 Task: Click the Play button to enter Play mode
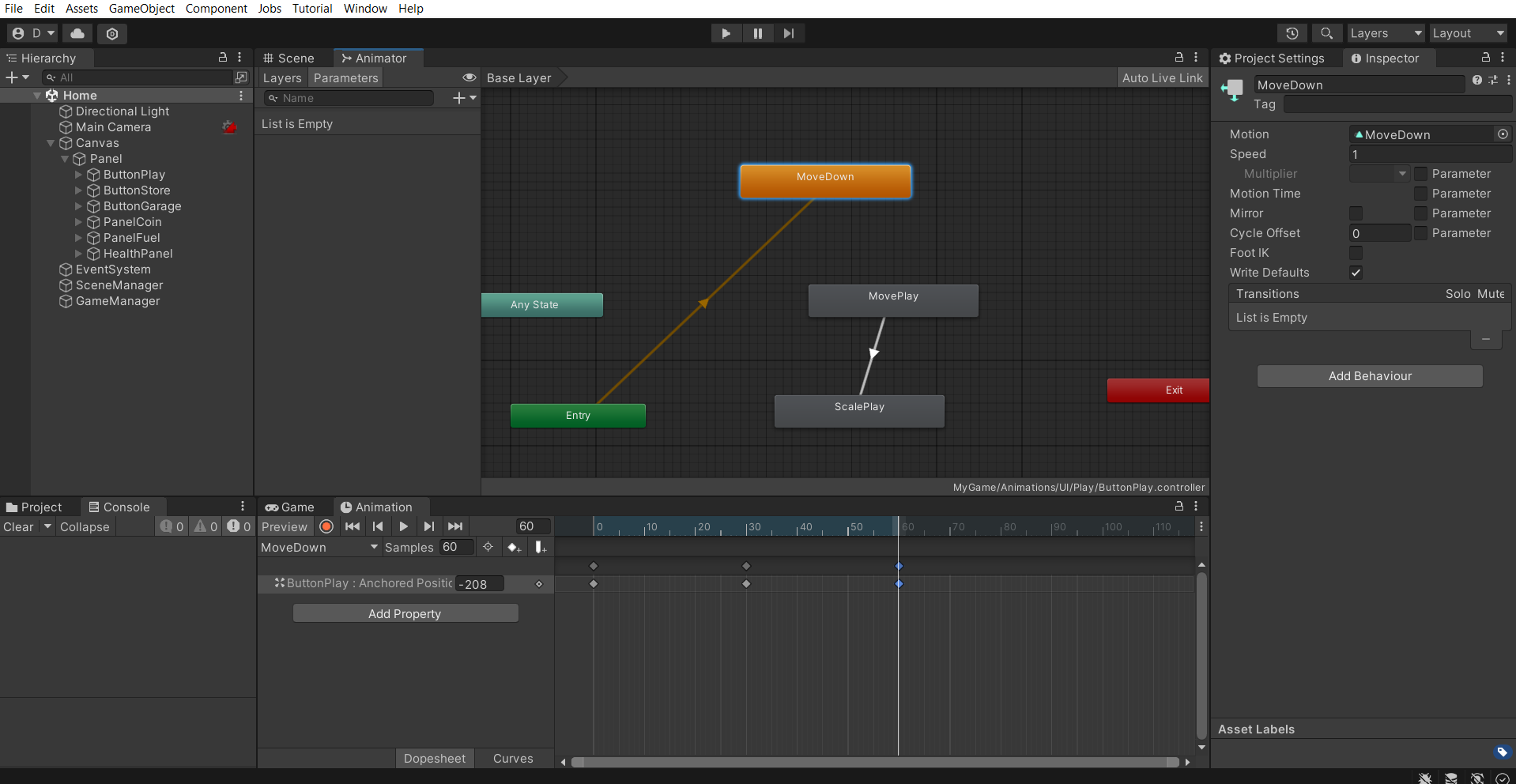[x=726, y=33]
